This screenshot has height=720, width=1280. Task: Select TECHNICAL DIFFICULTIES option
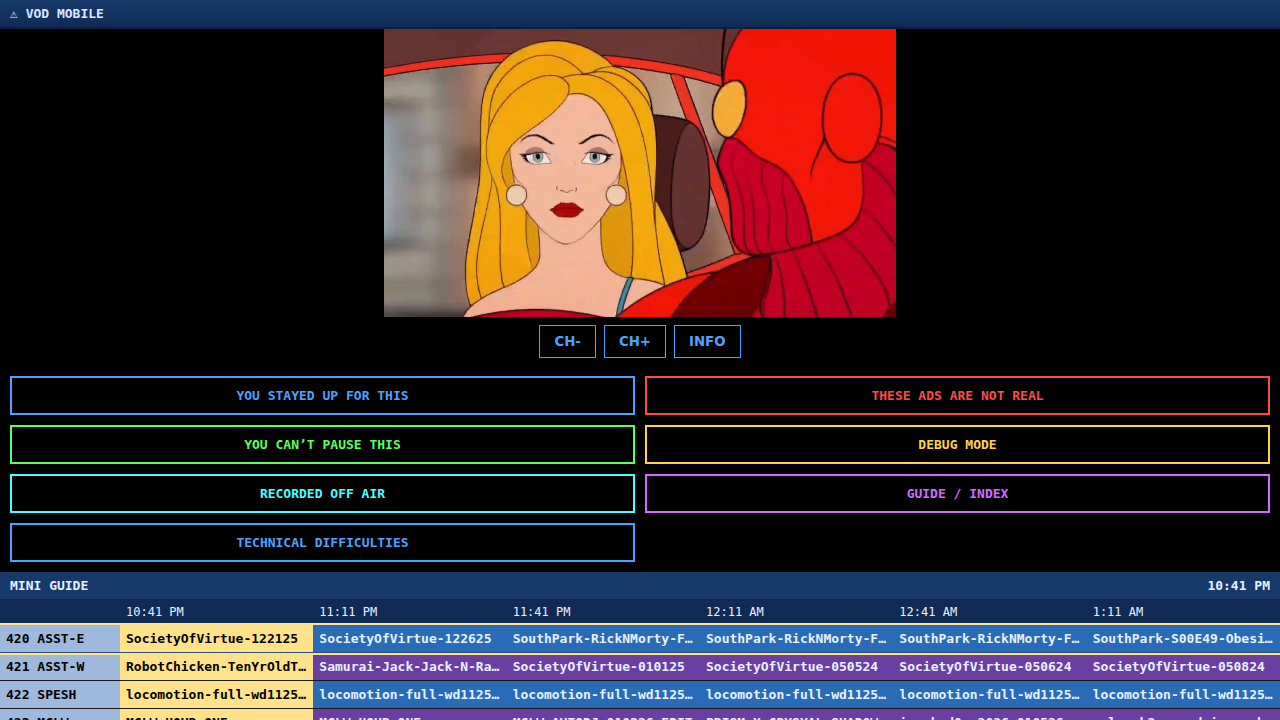click(322, 542)
